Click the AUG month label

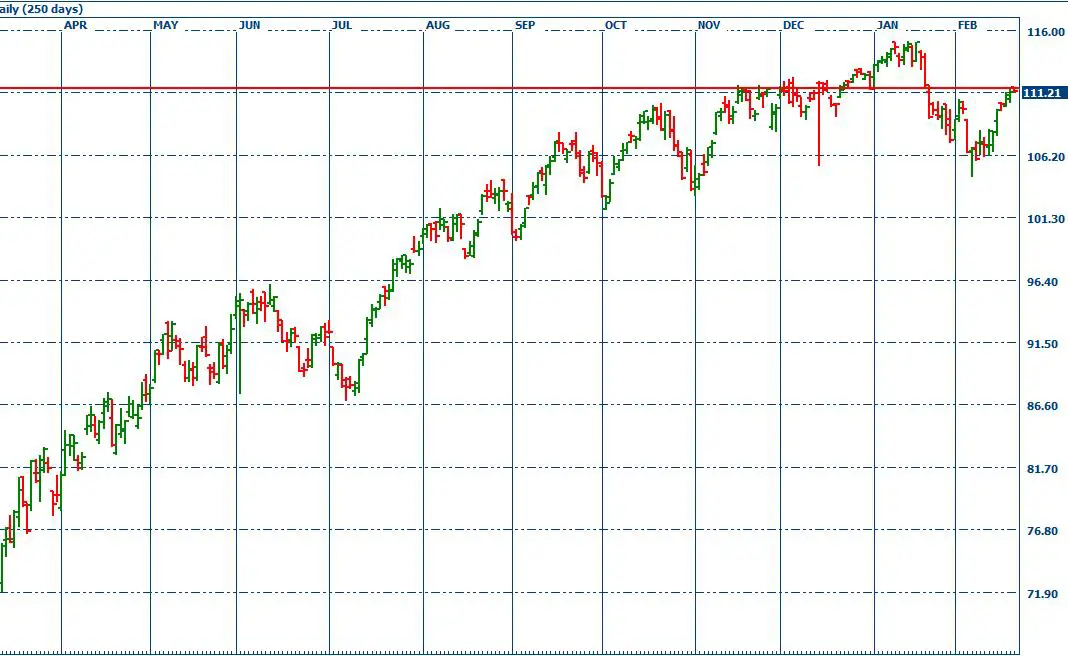(438, 25)
